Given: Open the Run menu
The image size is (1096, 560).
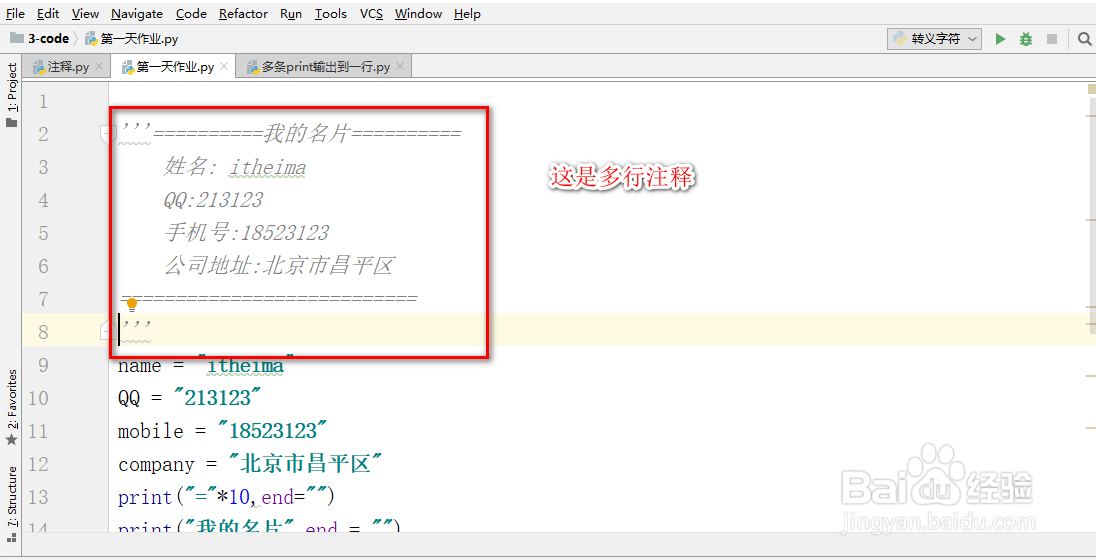Looking at the screenshot, I should [x=291, y=13].
